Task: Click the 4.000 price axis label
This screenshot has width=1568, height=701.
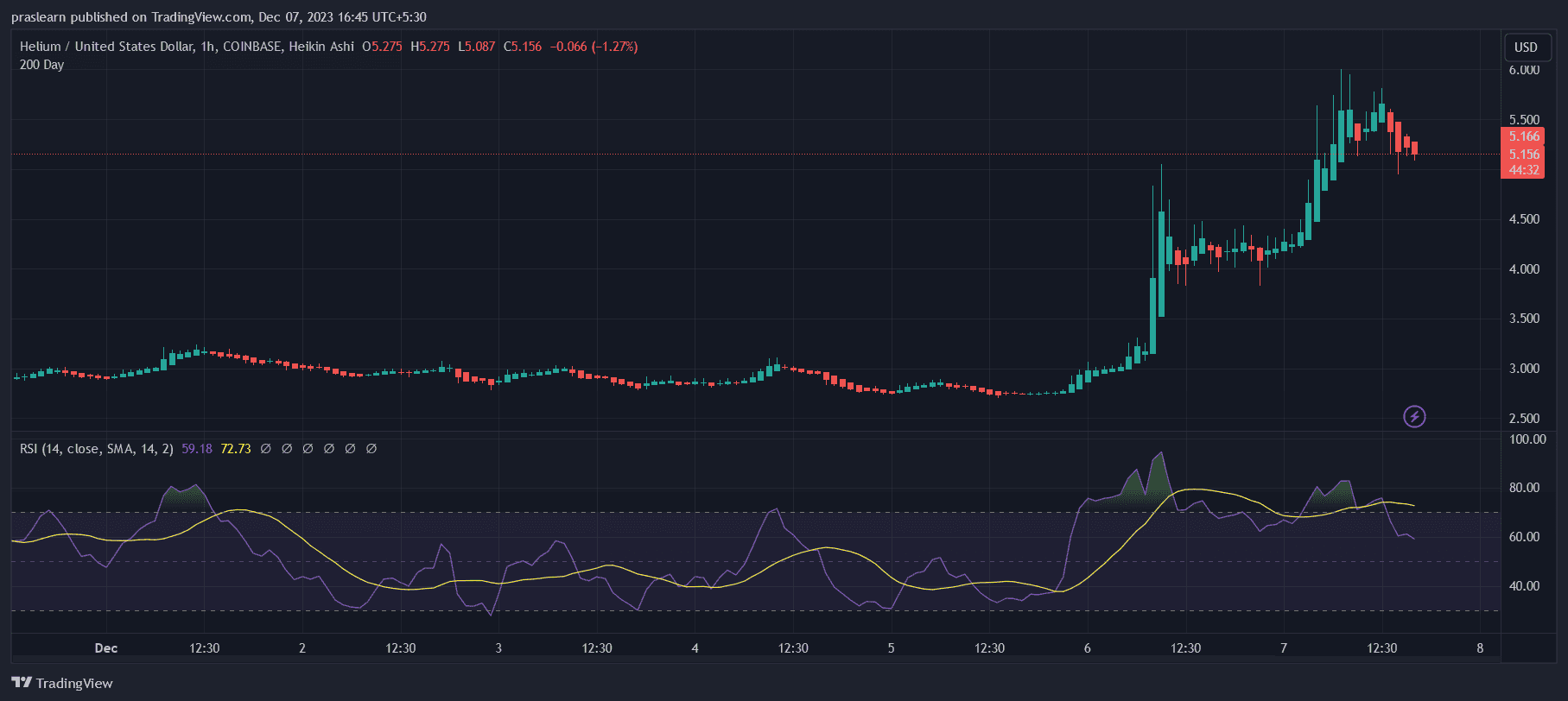Action: pos(1524,269)
